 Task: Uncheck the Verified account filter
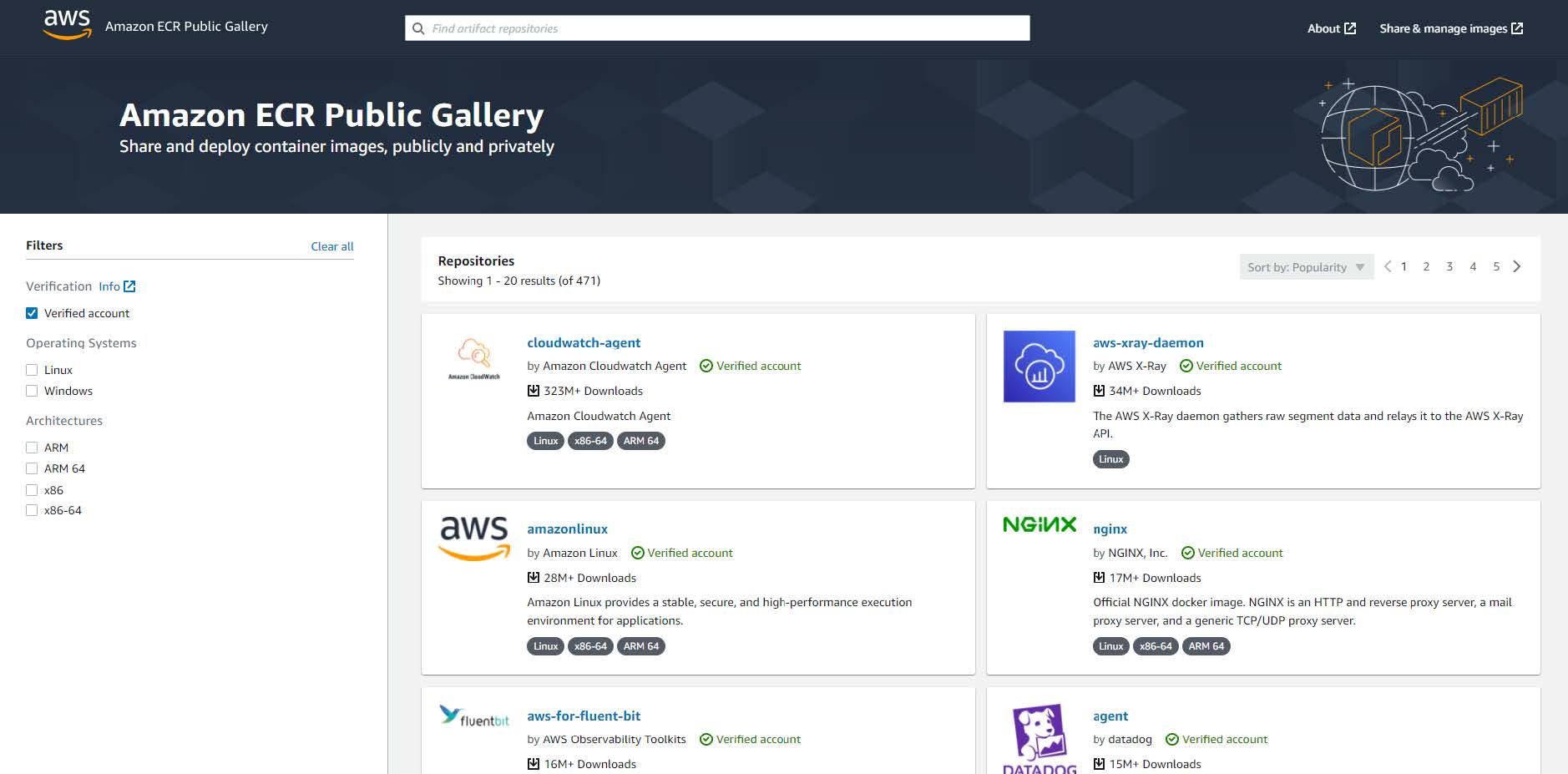pos(32,313)
